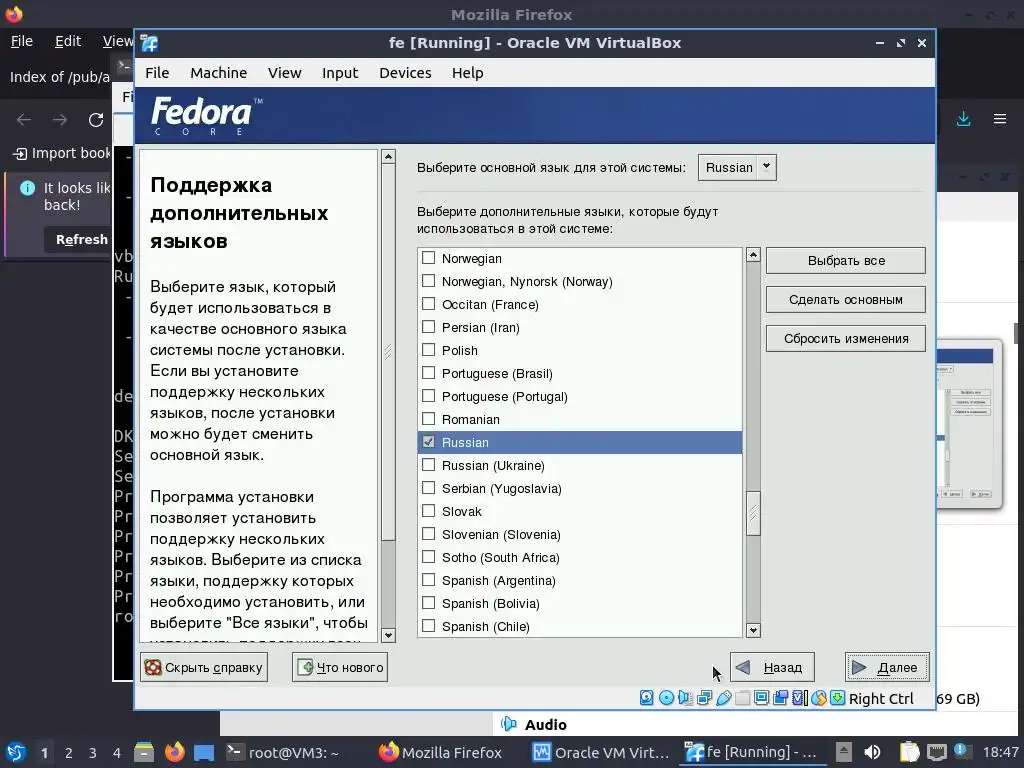Launch Firefox from taskbar quick launcher
The height and width of the screenshot is (768, 1024).
coord(174,752)
